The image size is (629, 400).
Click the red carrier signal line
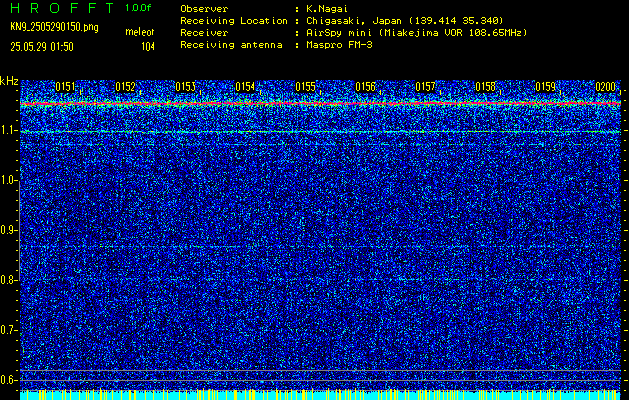[321, 104]
